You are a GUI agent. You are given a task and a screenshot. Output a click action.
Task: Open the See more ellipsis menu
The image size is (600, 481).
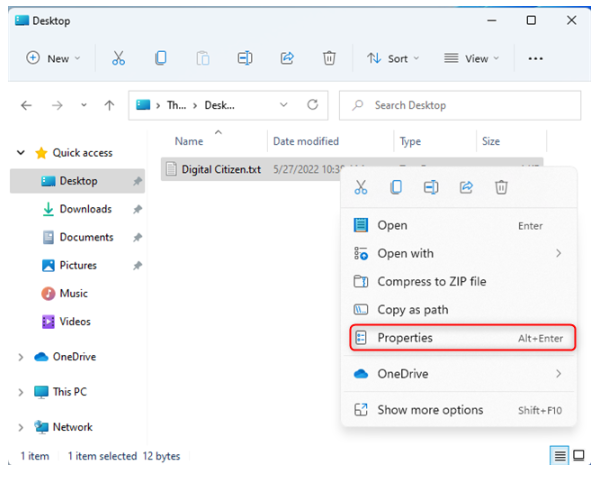pos(535,59)
